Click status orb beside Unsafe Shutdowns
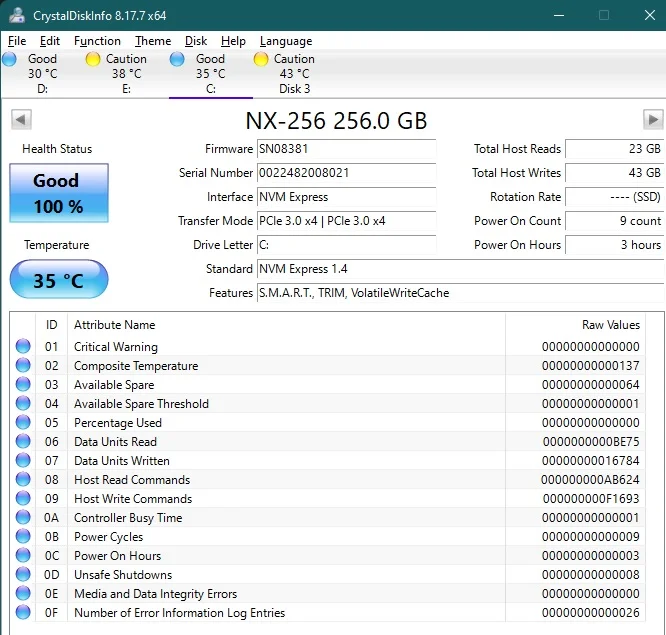 click(23, 575)
